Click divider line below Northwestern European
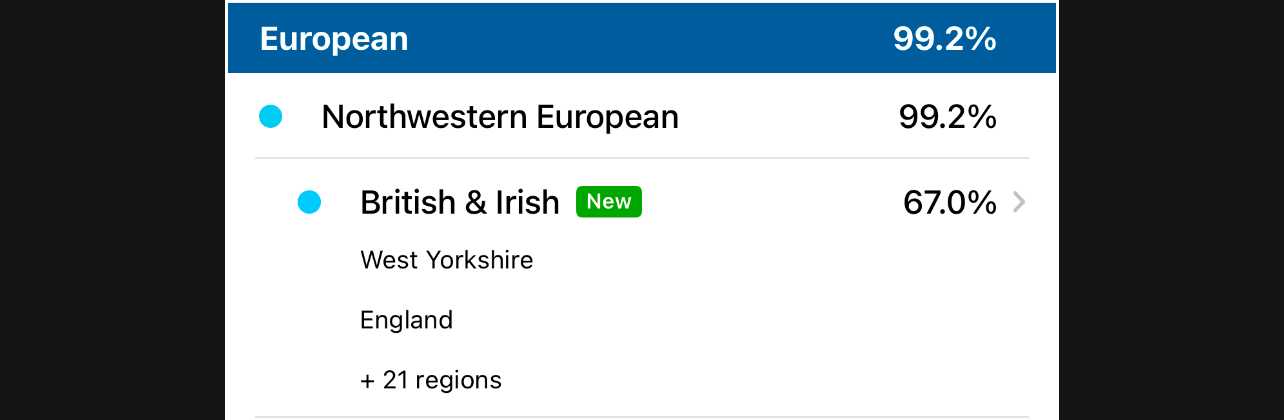The width and height of the screenshot is (1284, 420). click(x=640, y=158)
